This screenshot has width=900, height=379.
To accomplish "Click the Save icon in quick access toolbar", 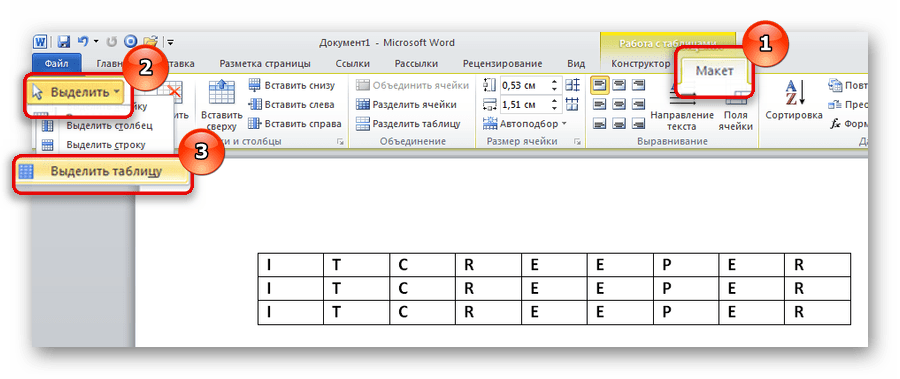I will tap(63, 42).
